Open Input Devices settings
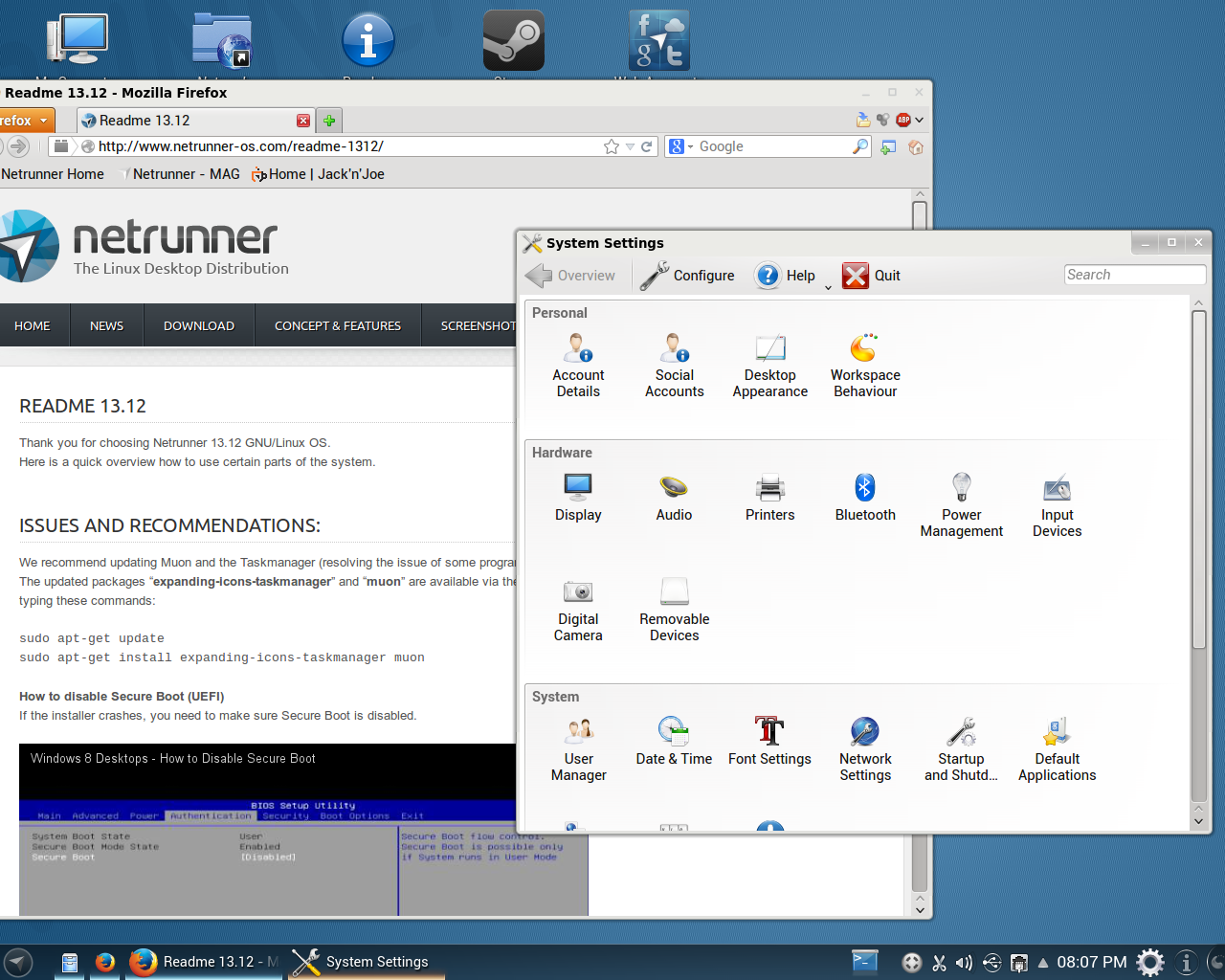Image resolution: width=1225 pixels, height=980 pixels. click(x=1057, y=505)
